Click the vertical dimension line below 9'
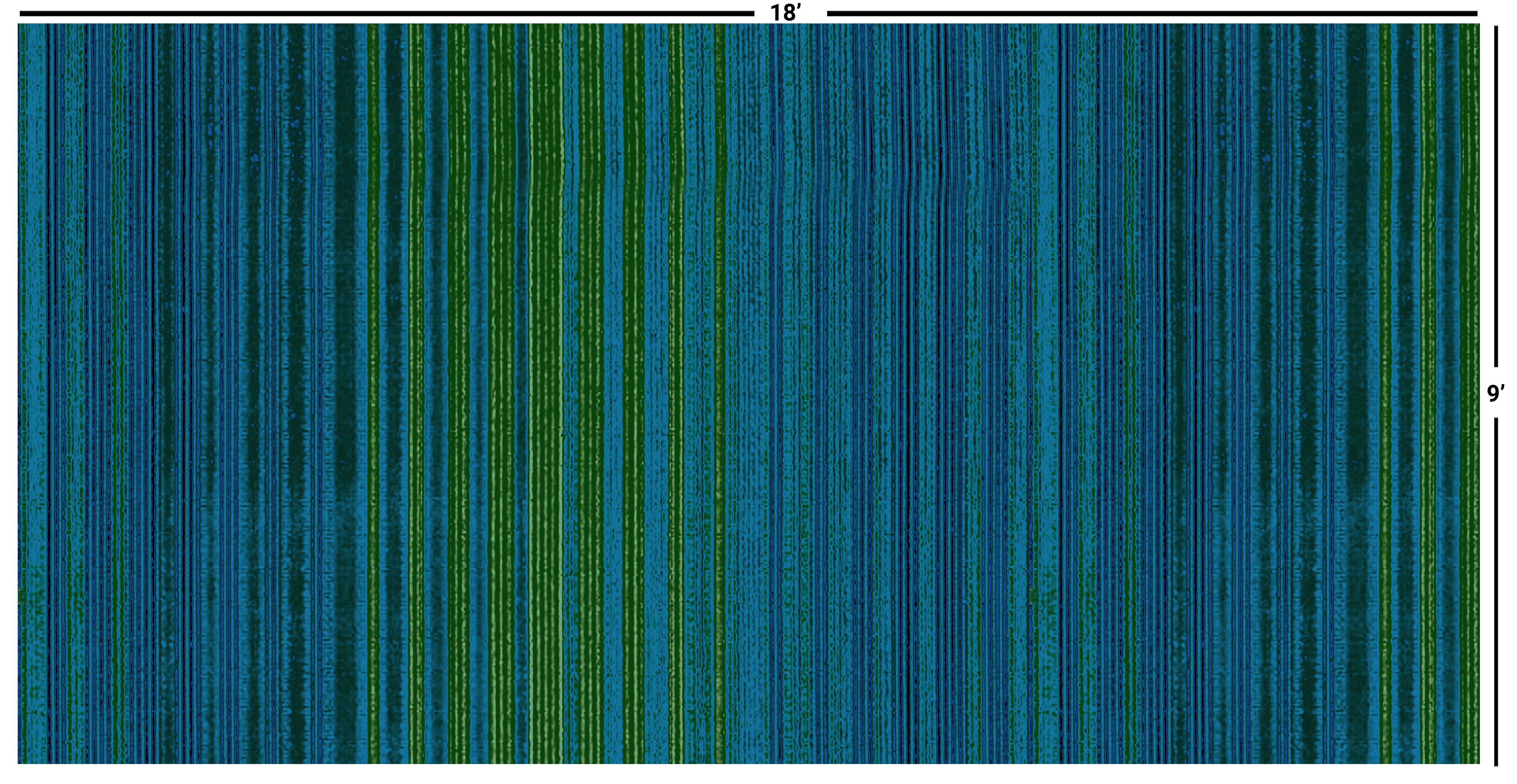 [1496, 591]
